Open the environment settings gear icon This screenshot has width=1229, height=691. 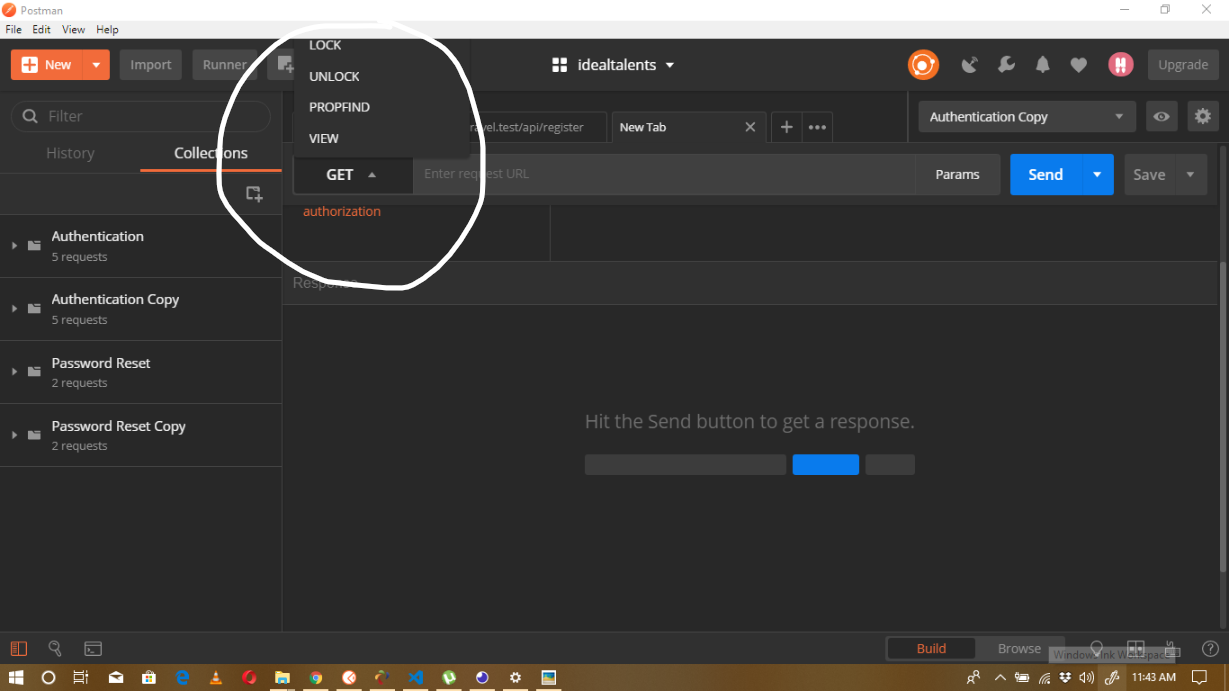click(x=1202, y=116)
